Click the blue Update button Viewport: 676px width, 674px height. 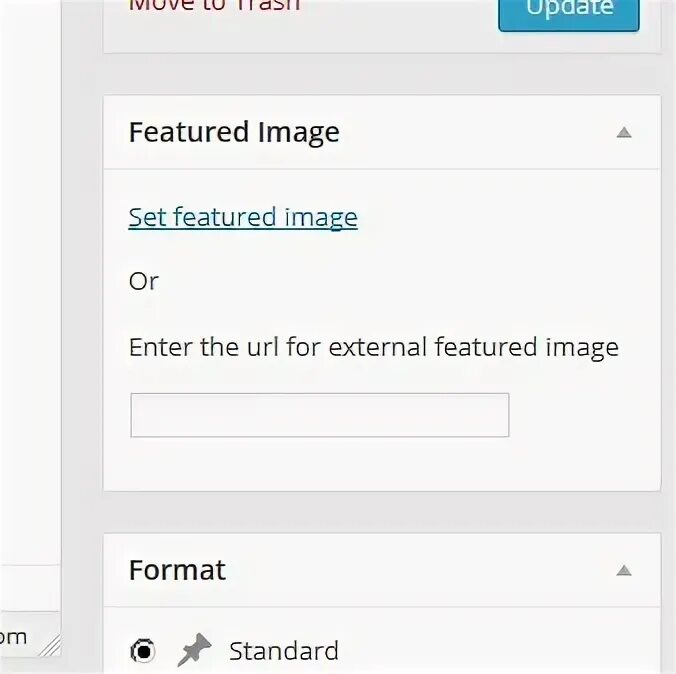(569, 13)
